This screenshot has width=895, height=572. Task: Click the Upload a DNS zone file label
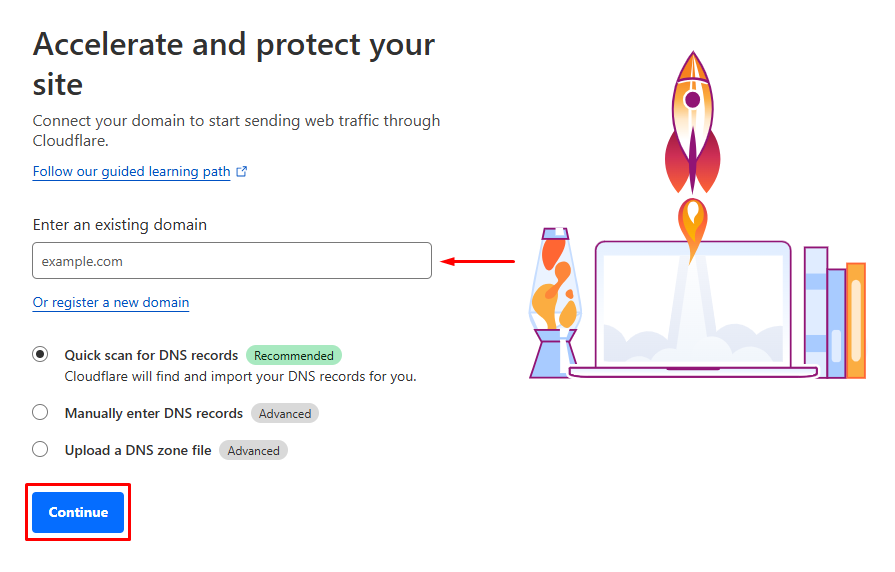click(138, 450)
